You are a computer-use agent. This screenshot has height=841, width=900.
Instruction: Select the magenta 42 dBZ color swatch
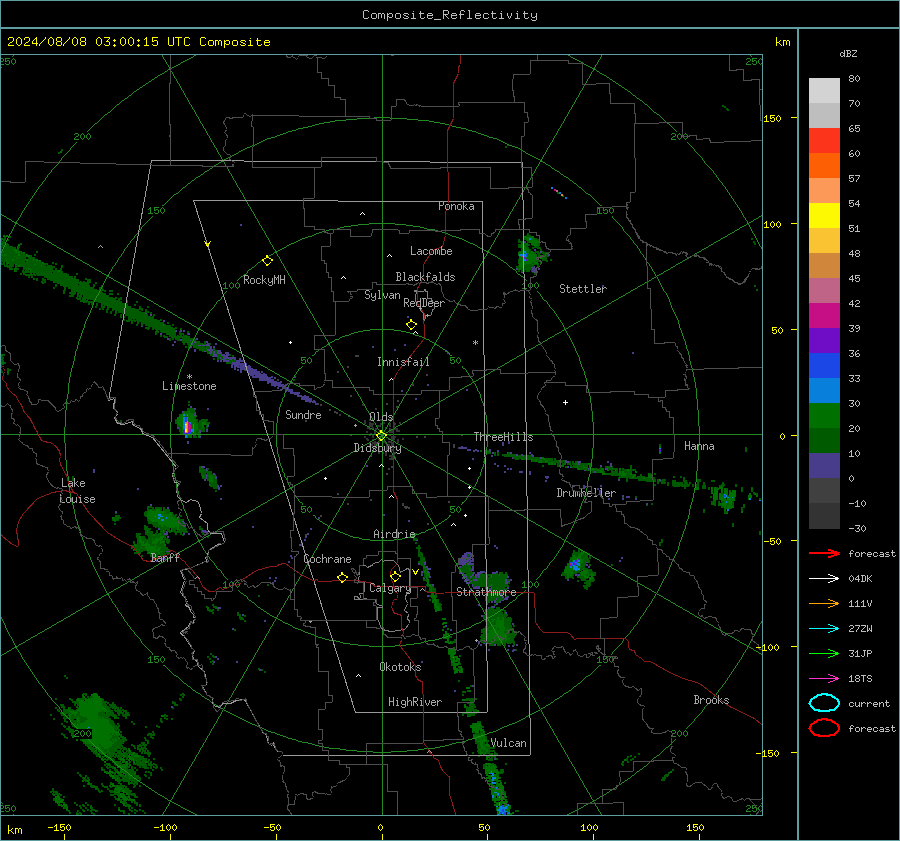tap(824, 316)
